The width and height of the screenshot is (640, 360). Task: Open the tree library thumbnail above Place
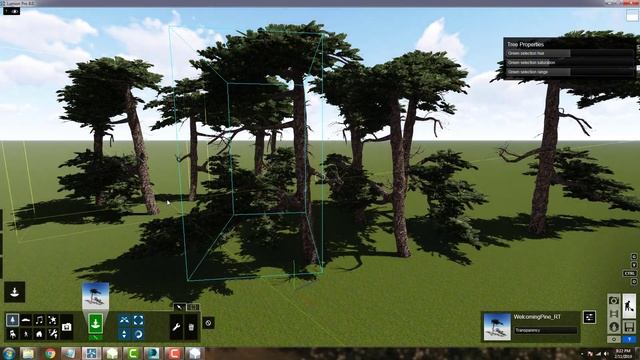[96, 295]
